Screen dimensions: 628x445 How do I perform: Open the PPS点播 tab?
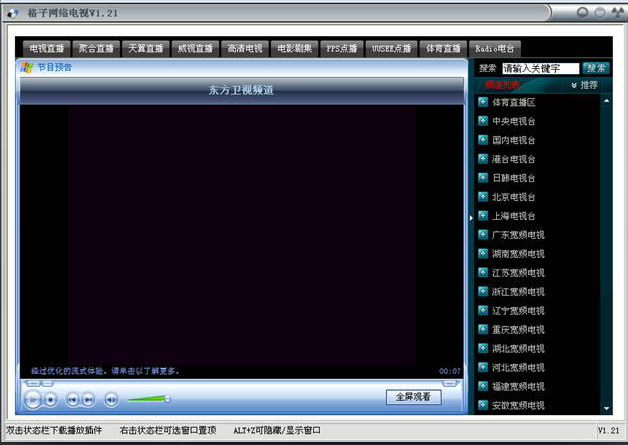click(x=342, y=49)
